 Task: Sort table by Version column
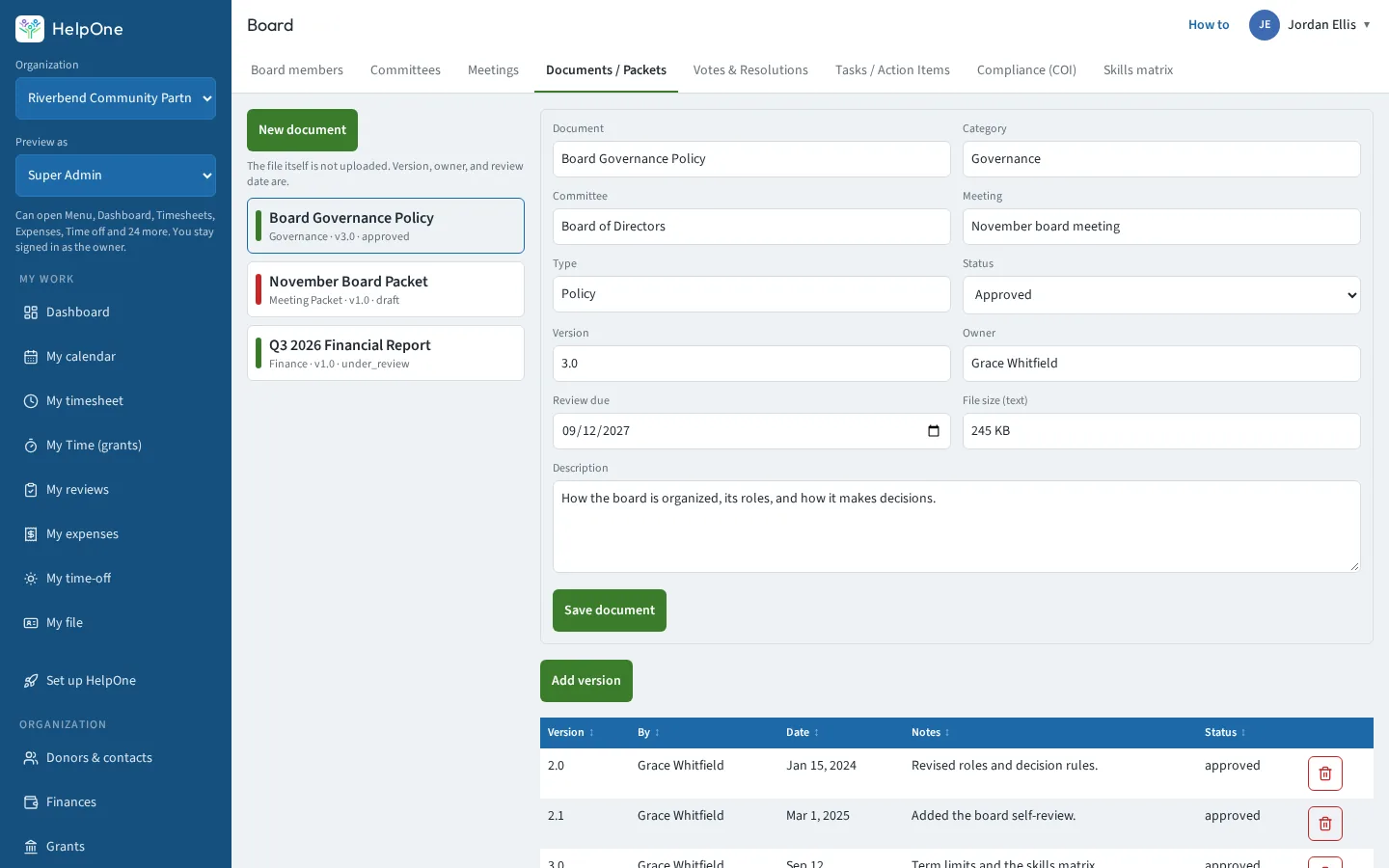571,733
